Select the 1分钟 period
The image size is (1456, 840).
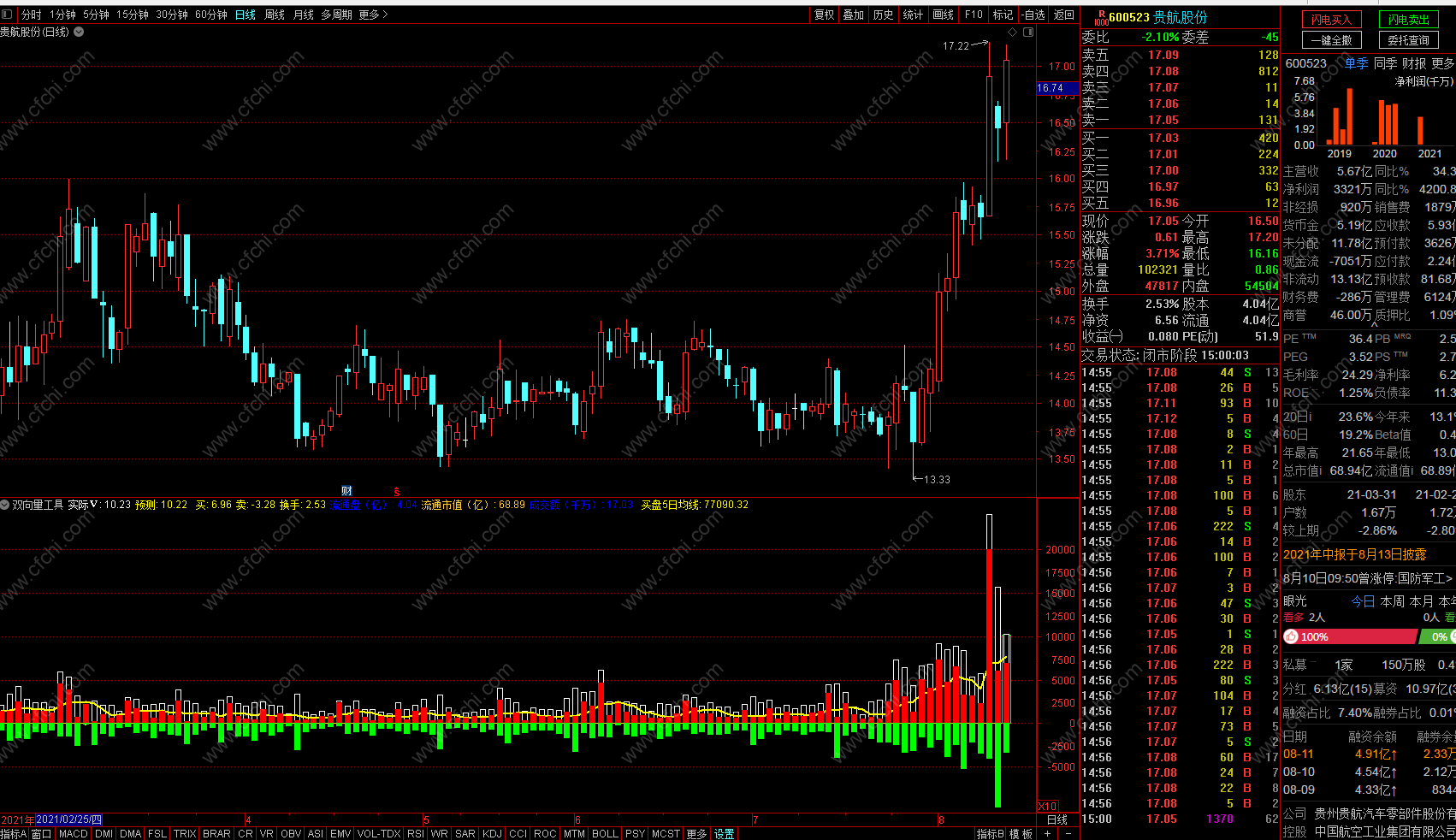point(62,15)
